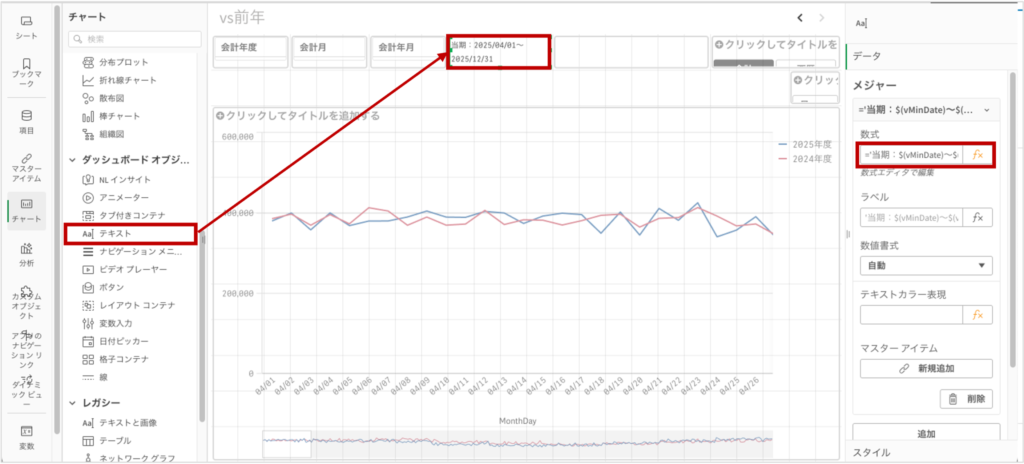Open the シート panel in the left sidebar
The height and width of the screenshot is (464, 1024).
[x=27, y=27]
